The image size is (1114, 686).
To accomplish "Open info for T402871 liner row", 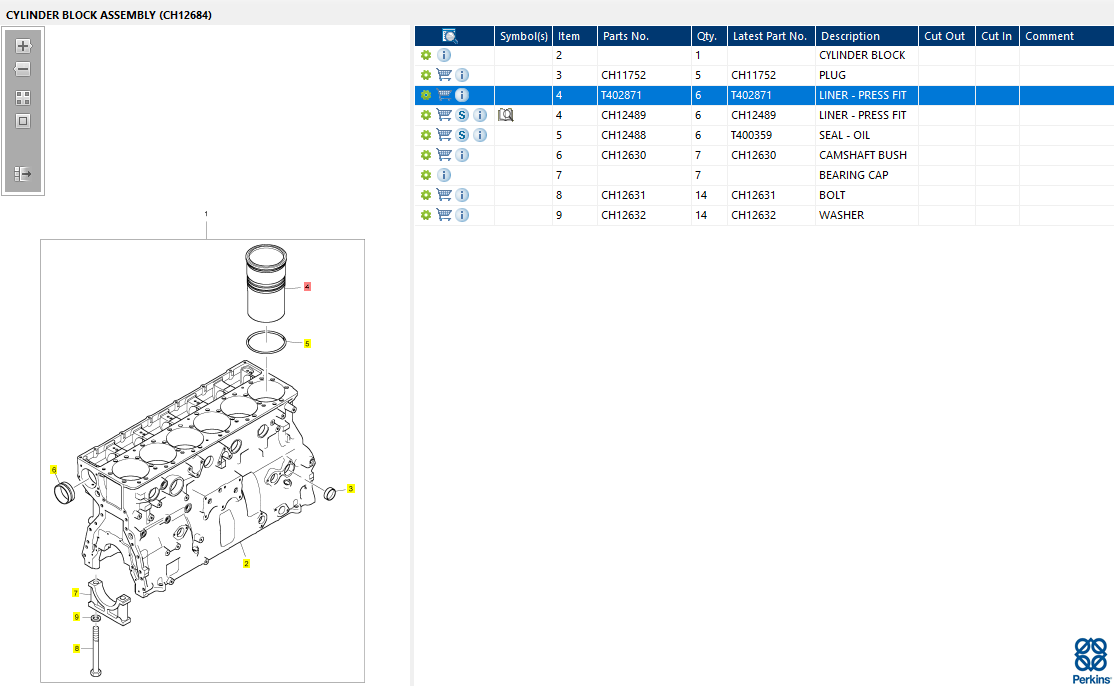I will click(x=462, y=95).
